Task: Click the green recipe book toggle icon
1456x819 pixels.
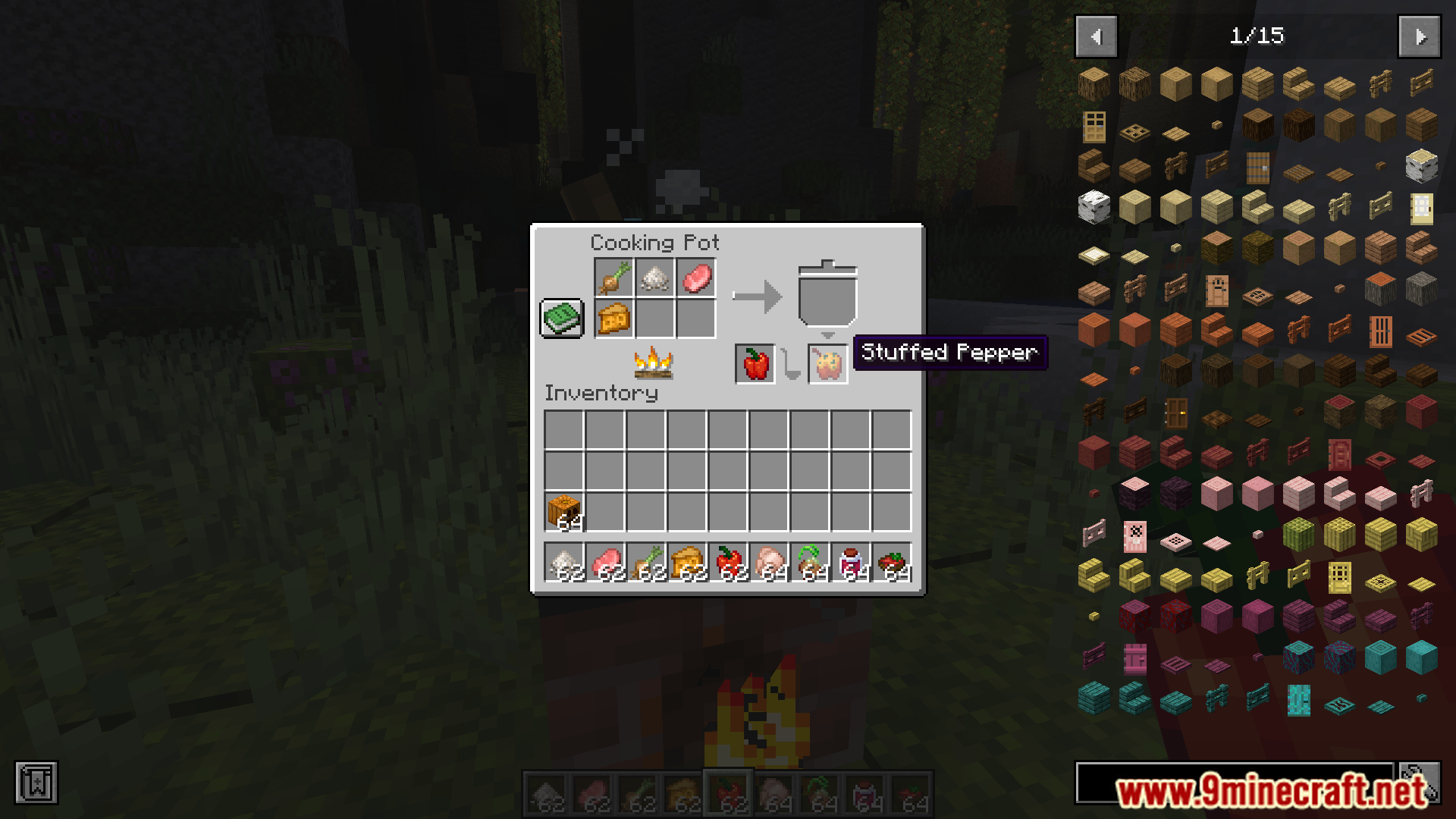Action: click(x=561, y=316)
